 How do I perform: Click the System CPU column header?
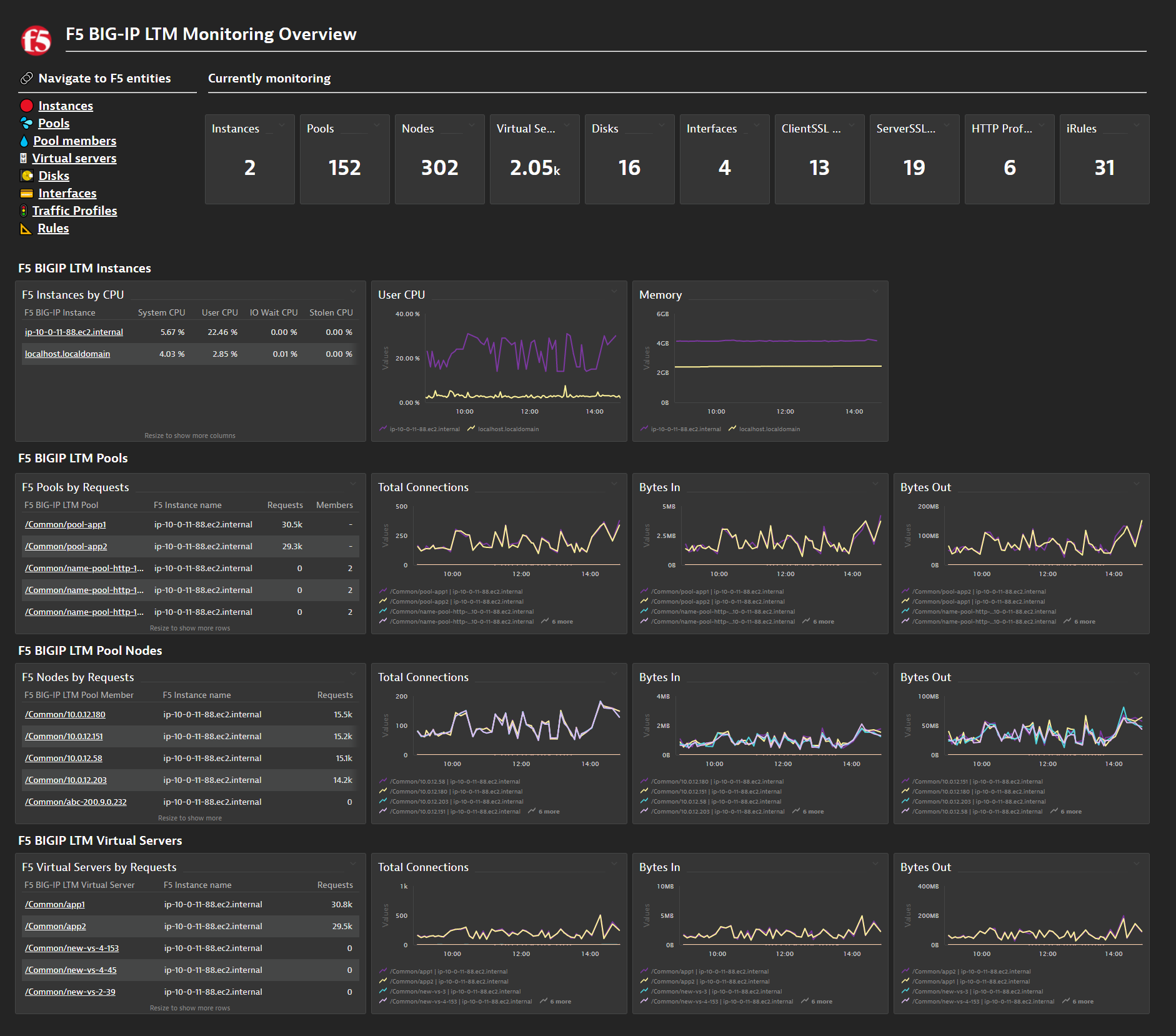[x=161, y=312]
